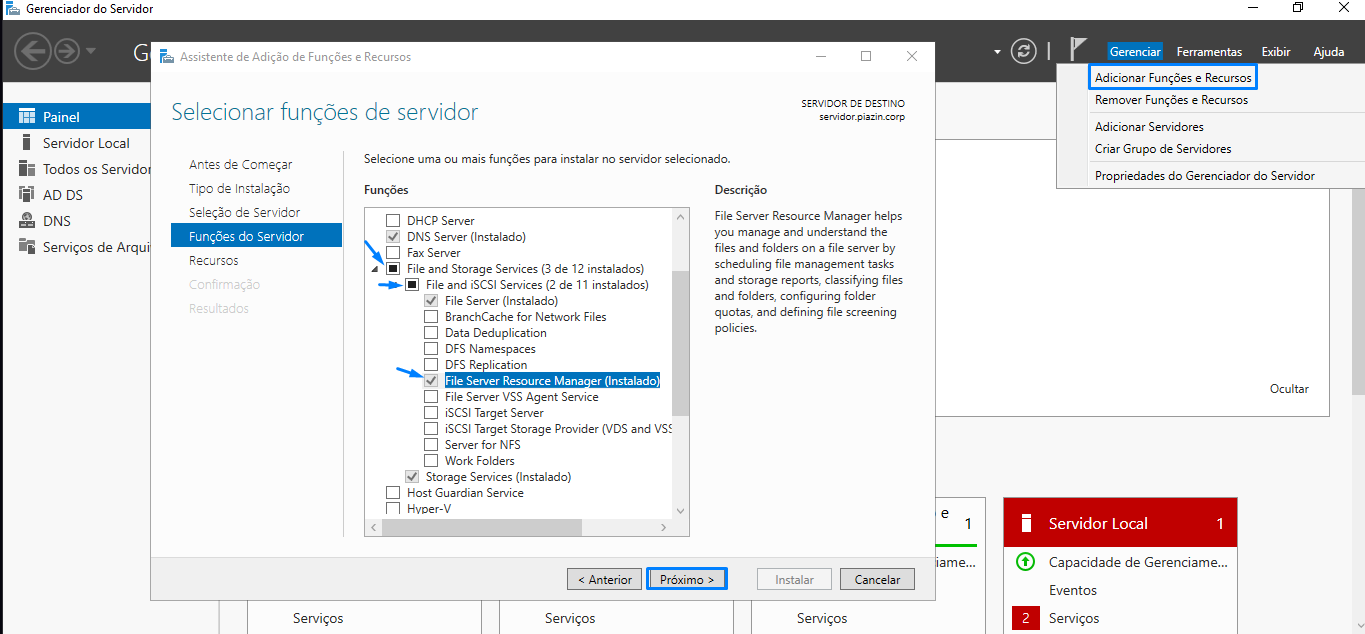
Task: Check the DFS Namespaces option
Action: (431, 348)
